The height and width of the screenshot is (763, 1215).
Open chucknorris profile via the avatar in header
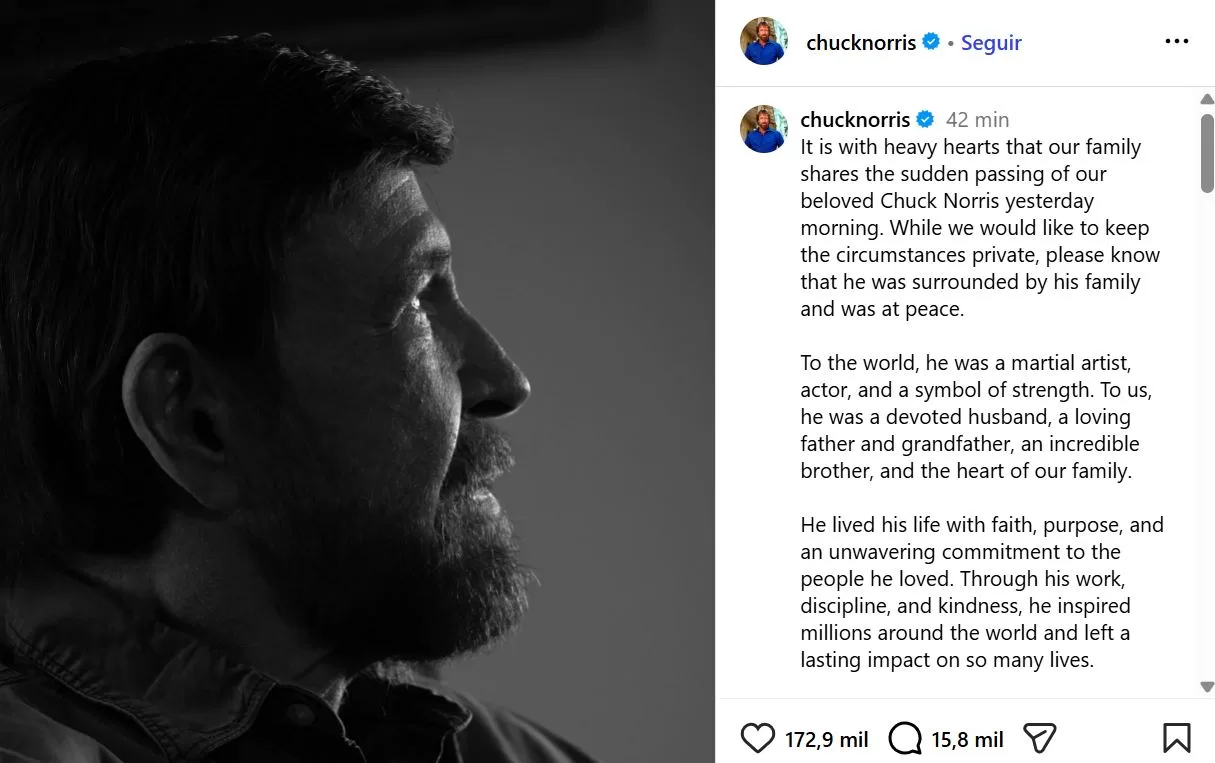point(763,42)
